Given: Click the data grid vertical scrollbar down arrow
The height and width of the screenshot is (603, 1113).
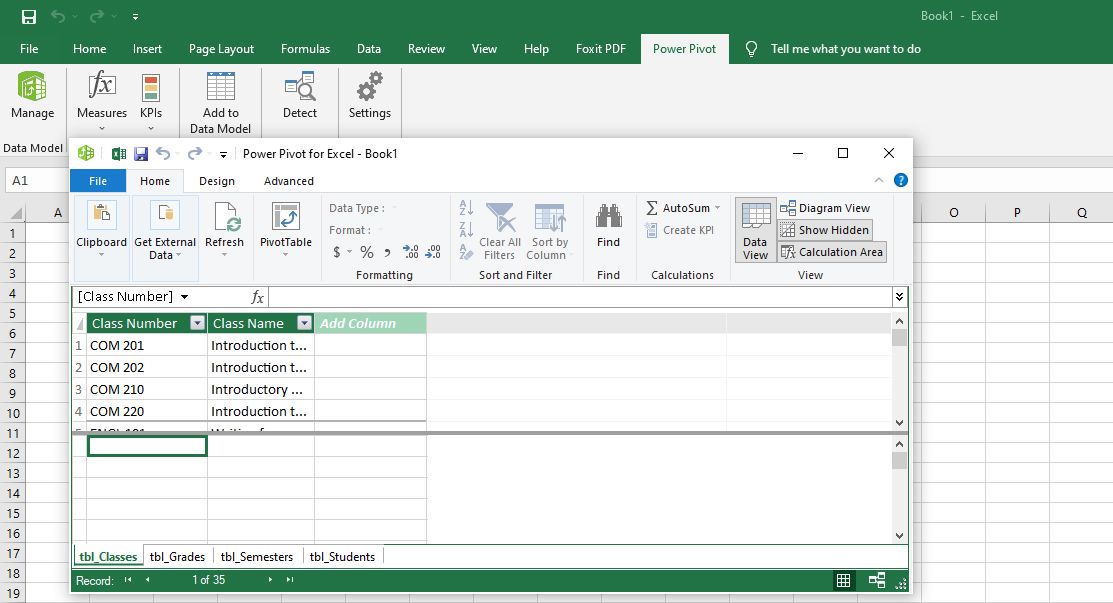Looking at the screenshot, I should [x=899, y=423].
